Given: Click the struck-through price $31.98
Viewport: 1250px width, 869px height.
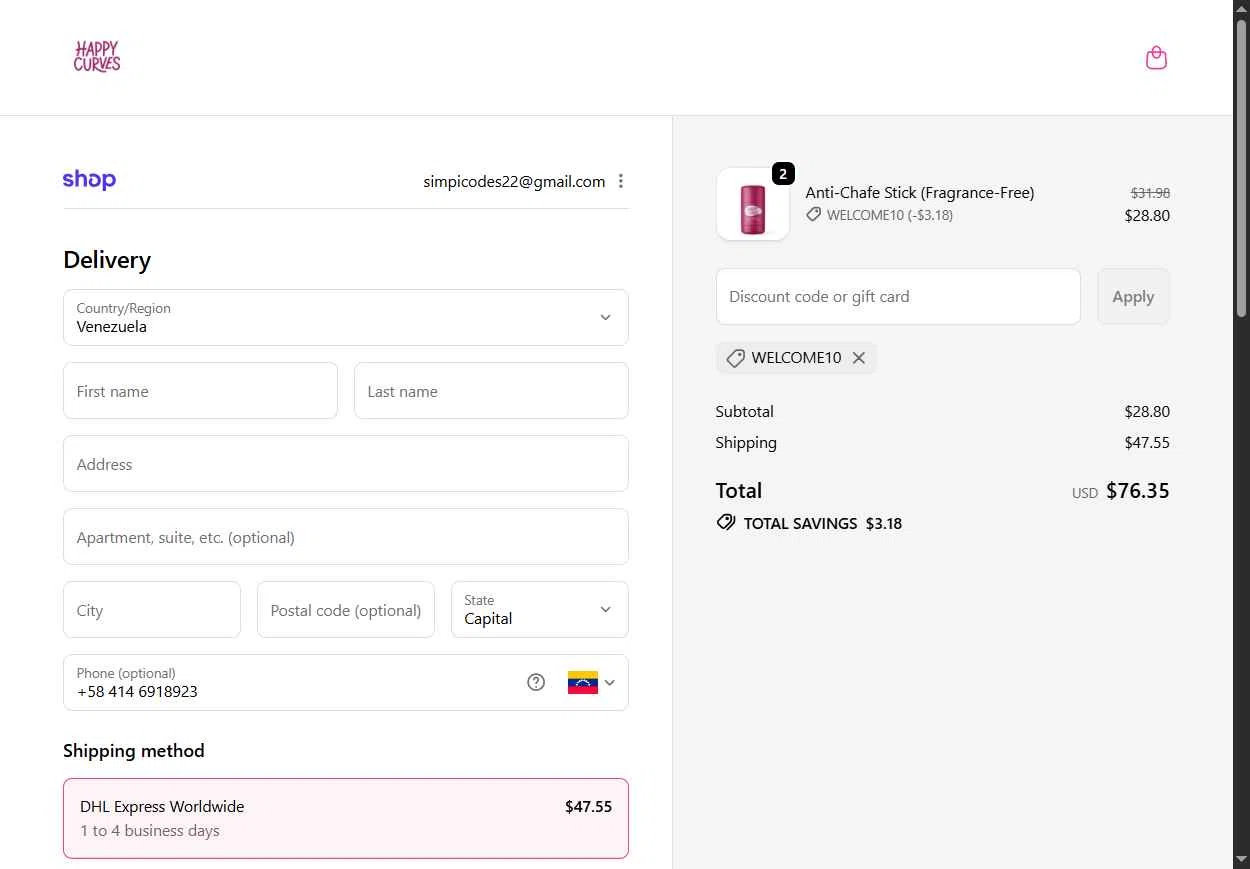Looking at the screenshot, I should coord(1150,193).
